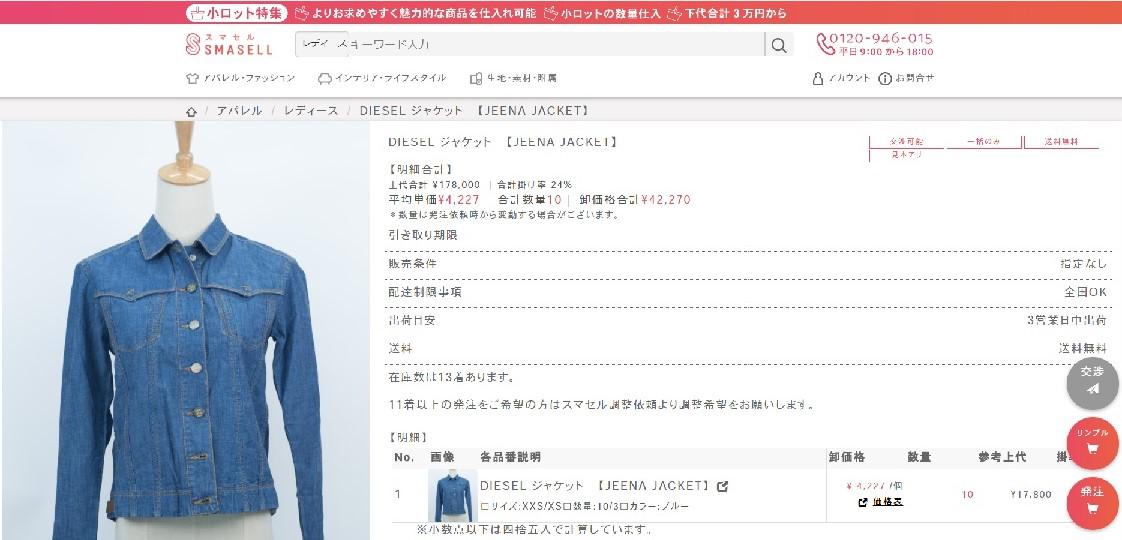Image resolution: width=1122 pixels, height=540 pixels.
Task: Click the phone number icon
Action: coord(825,44)
